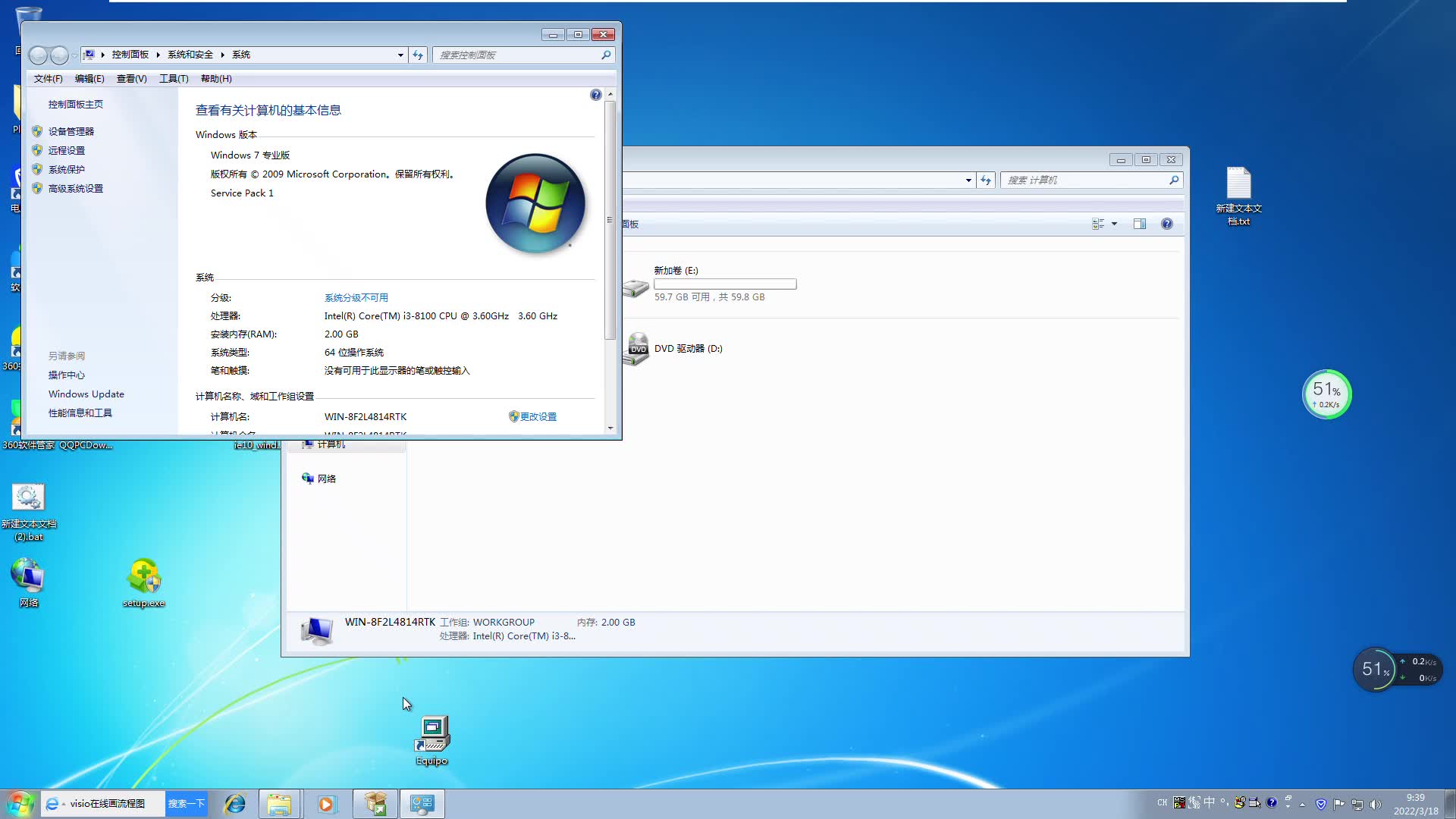Click the System window vertical scrollbar thumb

pos(610,220)
